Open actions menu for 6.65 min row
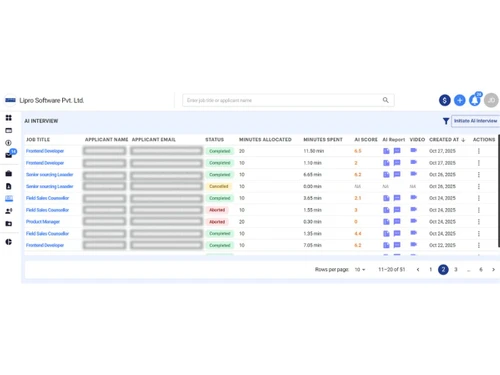 click(479, 175)
